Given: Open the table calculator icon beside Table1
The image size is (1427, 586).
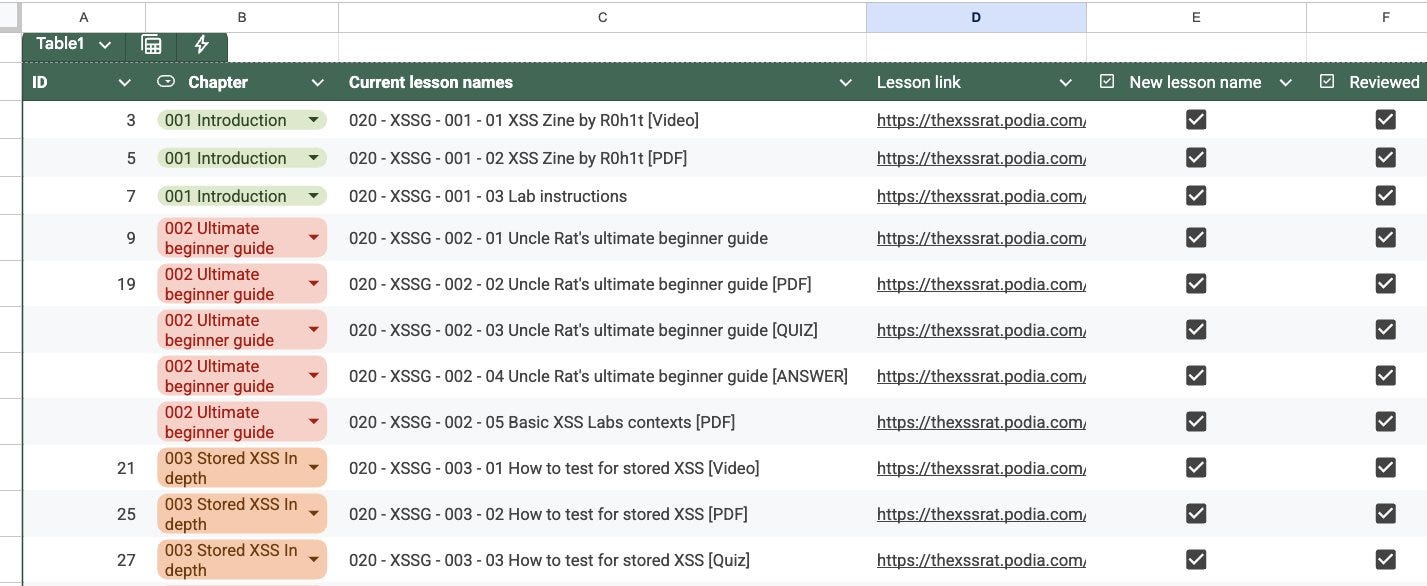Looking at the screenshot, I should pyautogui.click(x=152, y=44).
